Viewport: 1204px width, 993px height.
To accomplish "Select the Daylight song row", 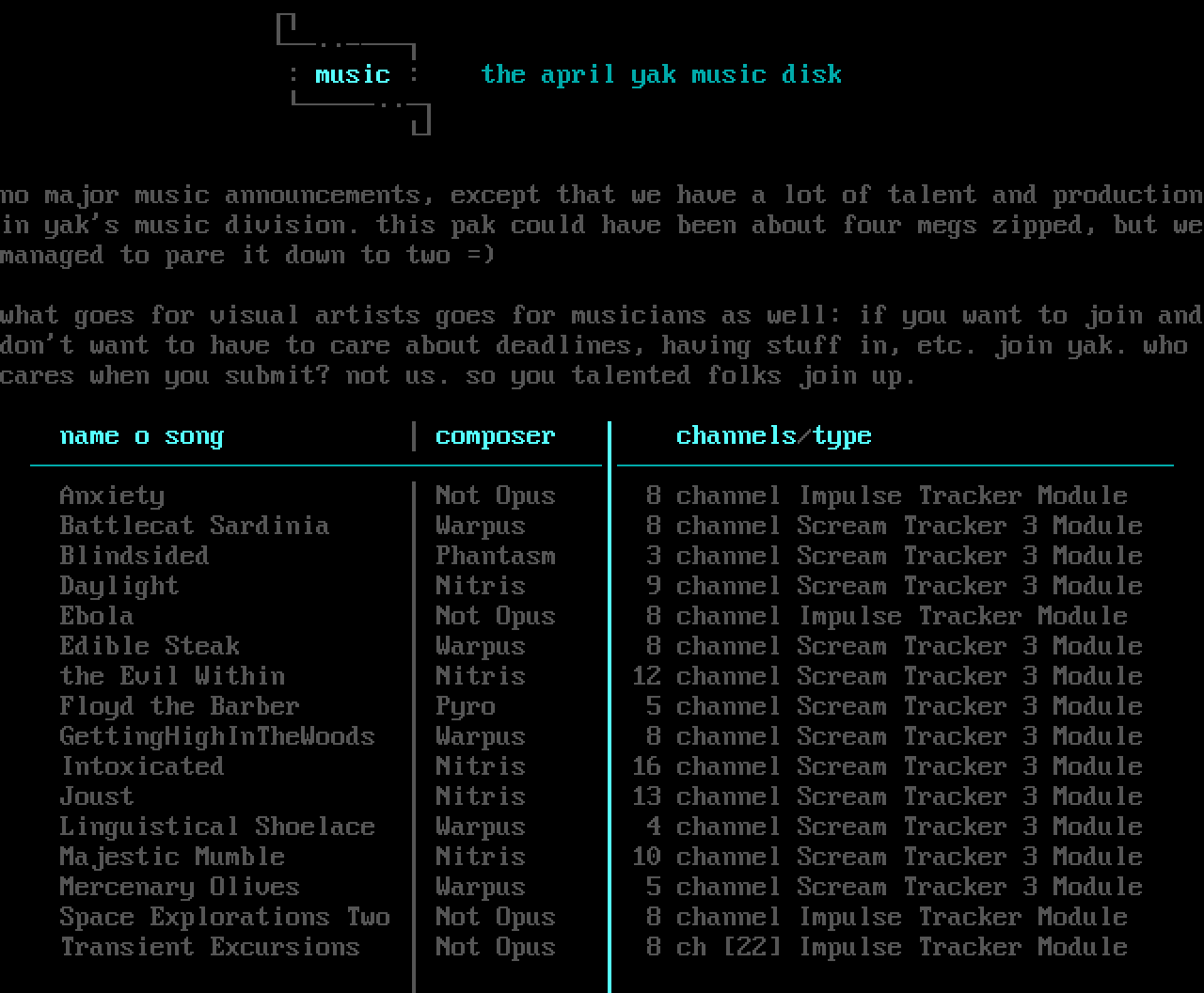I will click(x=119, y=586).
